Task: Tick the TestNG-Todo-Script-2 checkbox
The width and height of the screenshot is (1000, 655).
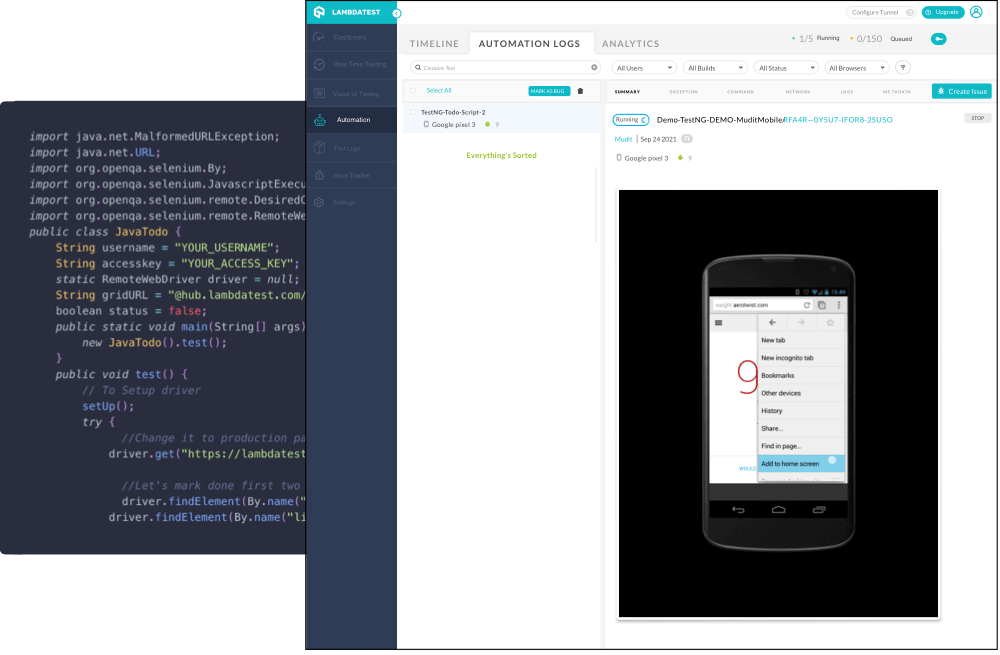Action: 413,112
